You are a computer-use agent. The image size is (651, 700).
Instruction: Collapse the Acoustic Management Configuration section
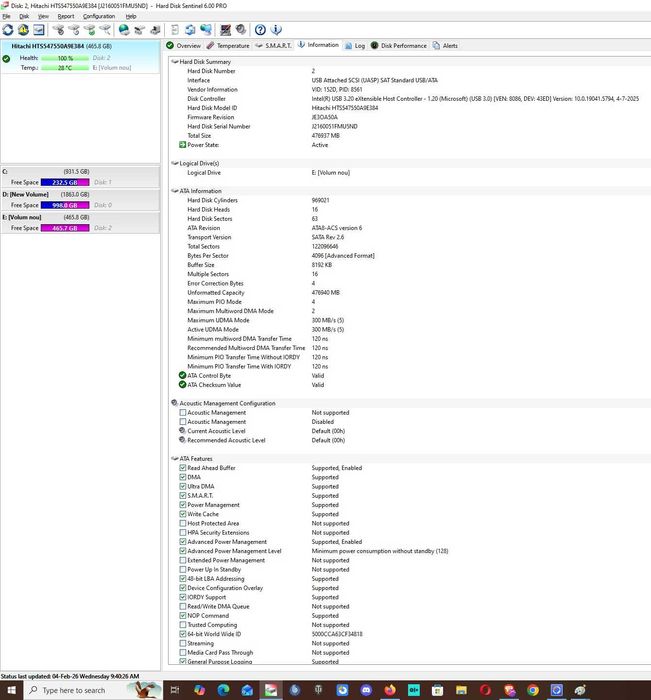[x=175, y=403]
